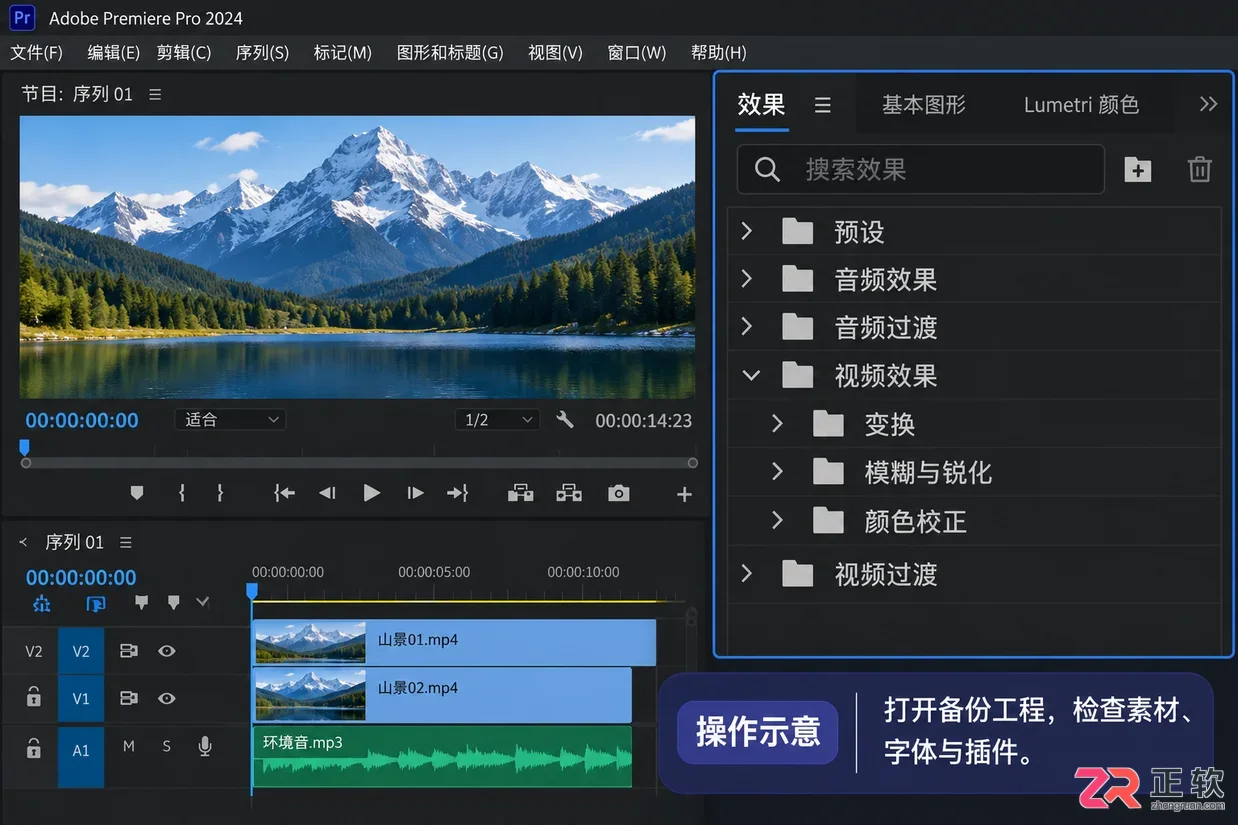Click the 搜索效果 search field
Screen dimensions: 1238x825
click(921, 169)
